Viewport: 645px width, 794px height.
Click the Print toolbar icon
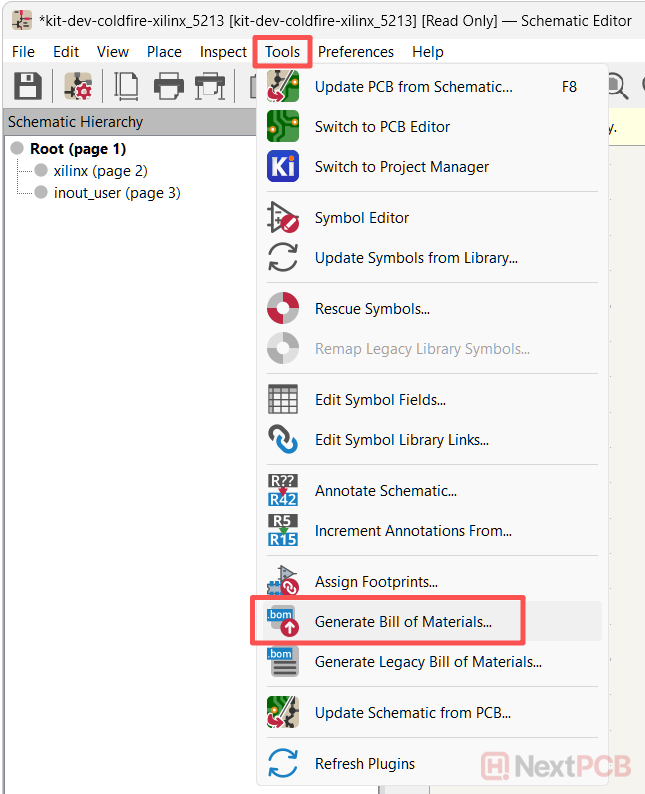tap(168, 86)
